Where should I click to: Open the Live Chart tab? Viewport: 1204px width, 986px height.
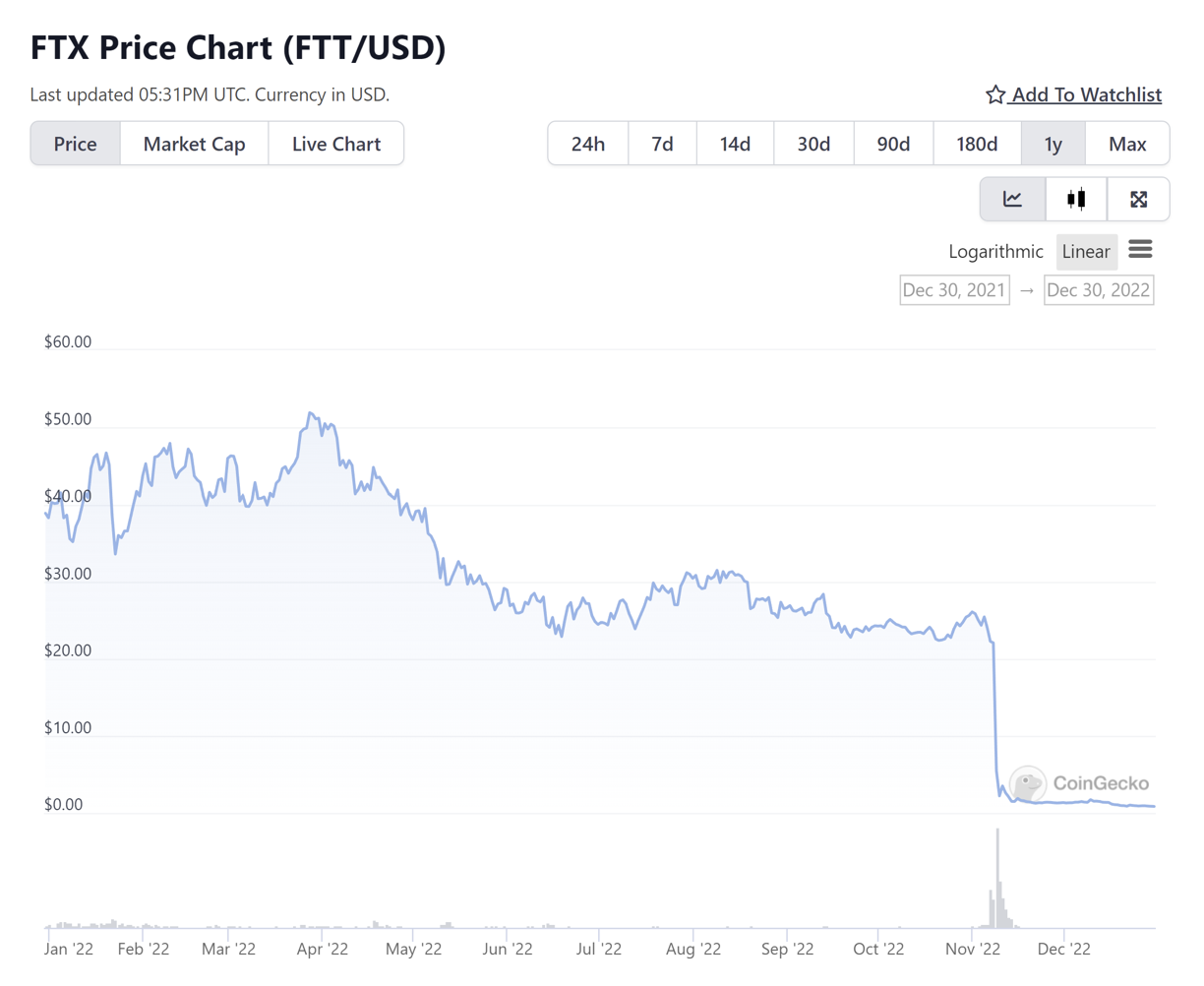[x=335, y=144]
